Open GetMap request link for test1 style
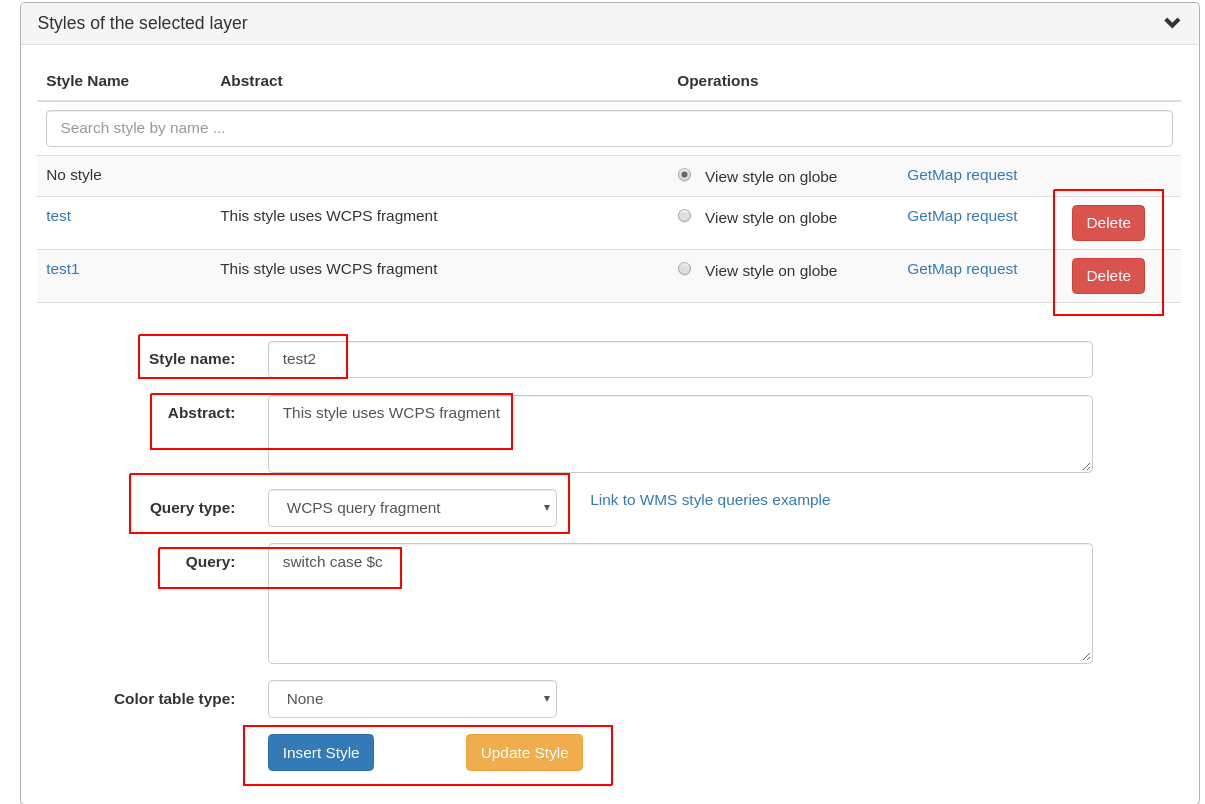Viewport: 1205px width, 804px height. point(961,269)
